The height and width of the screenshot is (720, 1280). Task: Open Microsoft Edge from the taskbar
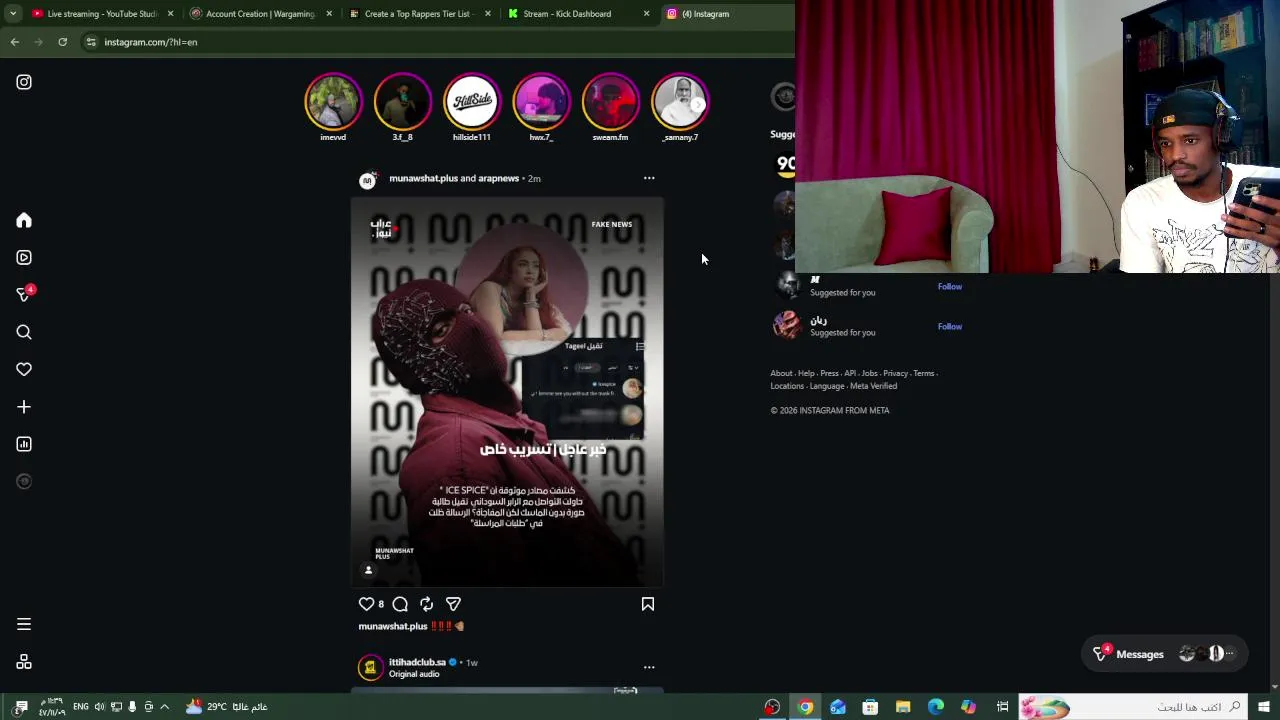[936, 707]
